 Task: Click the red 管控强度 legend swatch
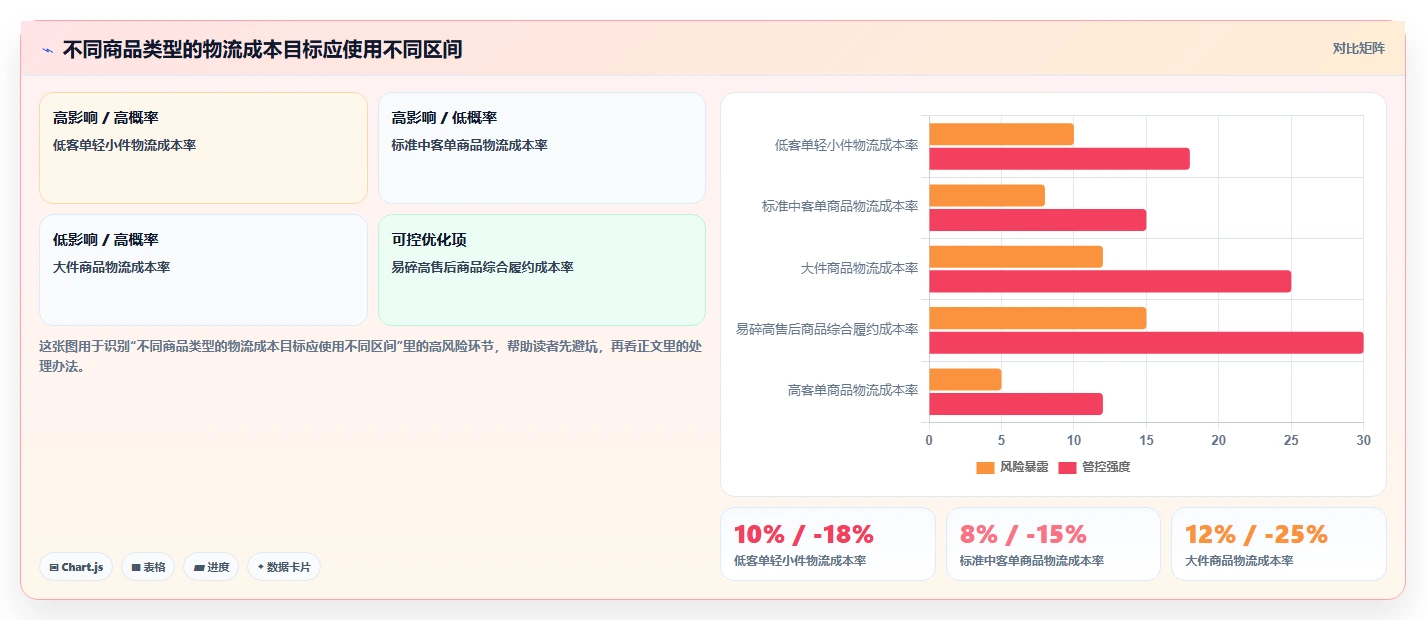pyautogui.click(x=1067, y=468)
